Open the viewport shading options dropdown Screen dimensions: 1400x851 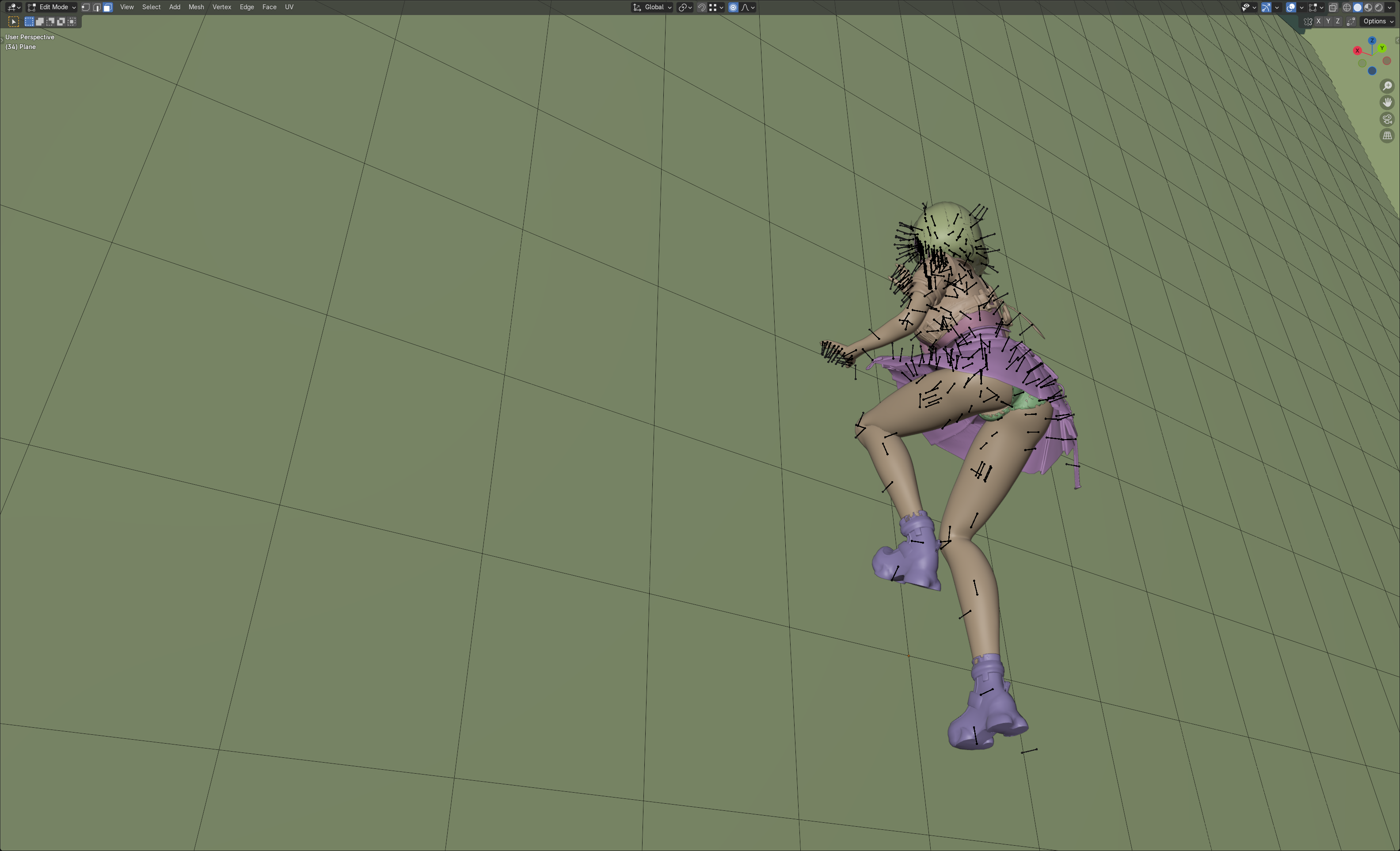click(x=1390, y=8)
